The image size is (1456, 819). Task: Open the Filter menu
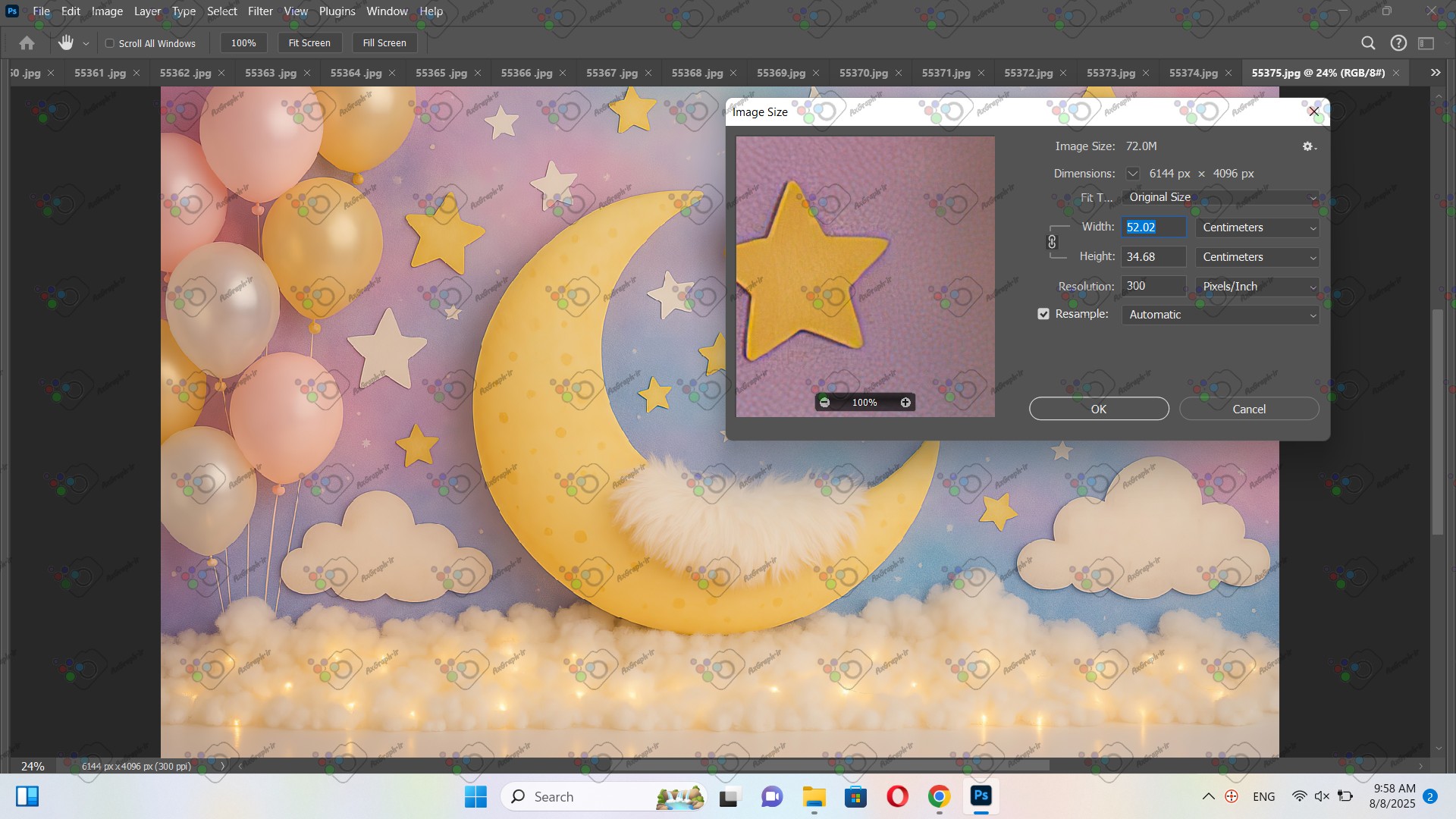(x=260, y=11)
